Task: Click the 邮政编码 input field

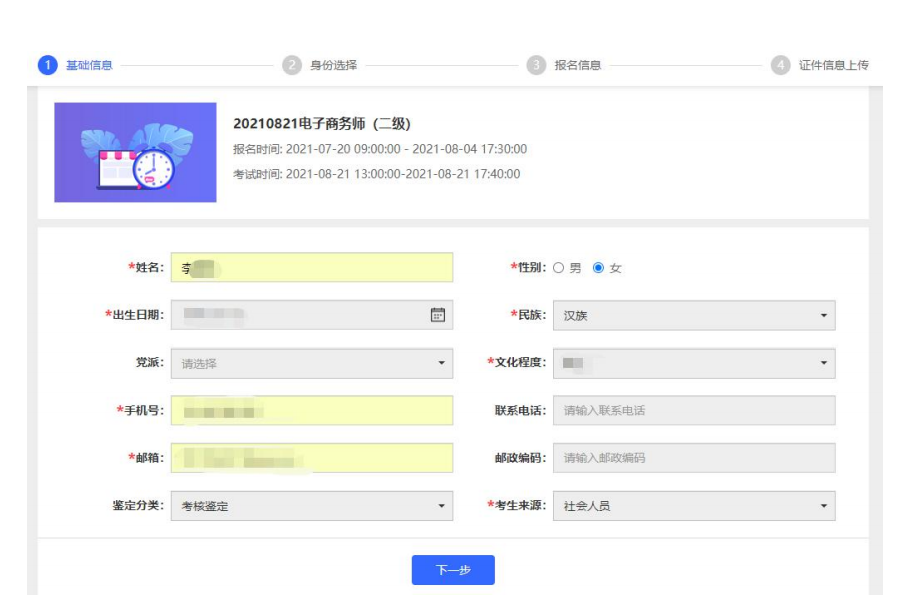Action: coord(693,458)
